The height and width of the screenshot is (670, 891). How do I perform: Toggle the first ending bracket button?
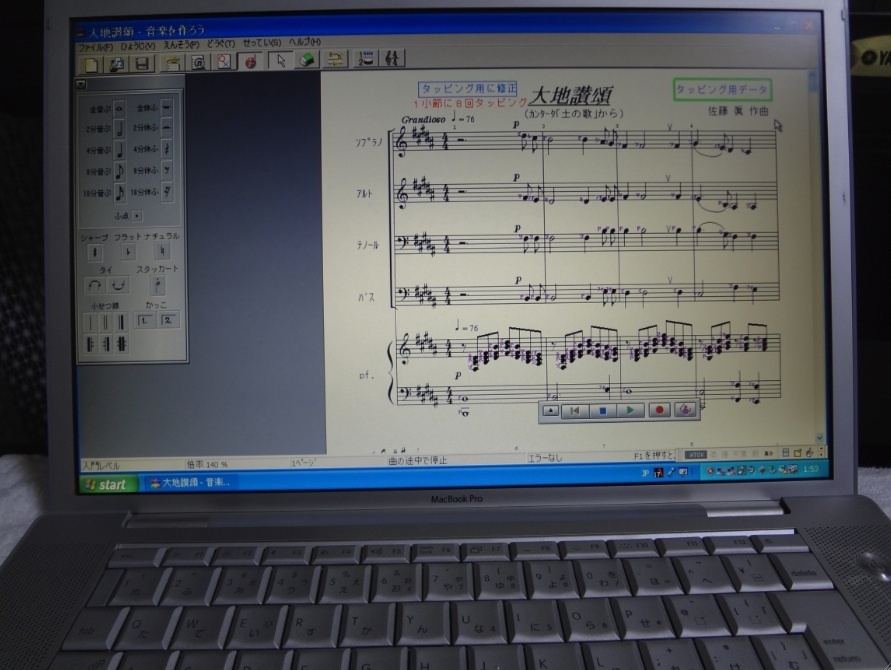coord(144,320)
